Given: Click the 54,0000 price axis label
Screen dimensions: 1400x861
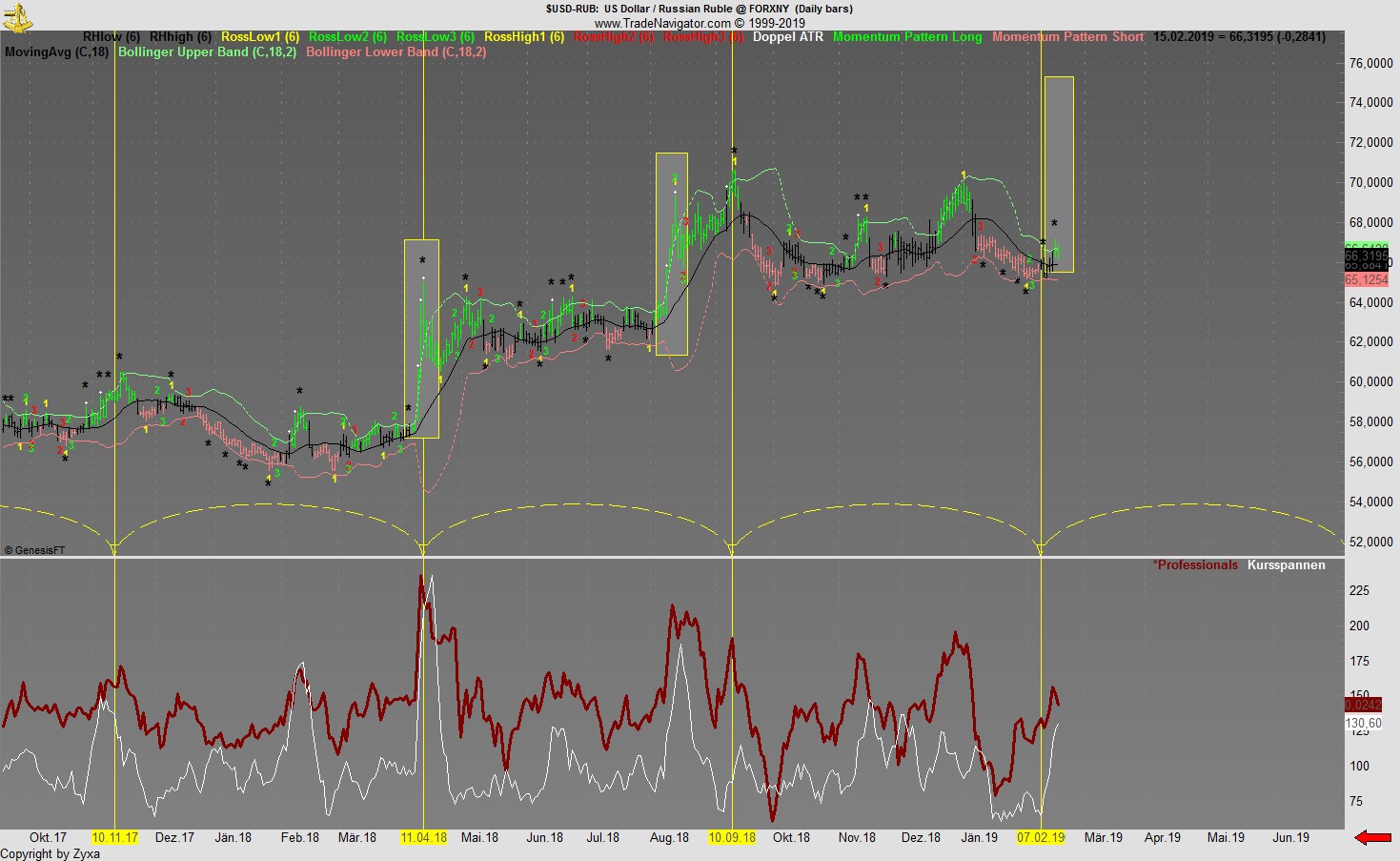Looking at the screenshot, I should click(x=1371, y=502).
